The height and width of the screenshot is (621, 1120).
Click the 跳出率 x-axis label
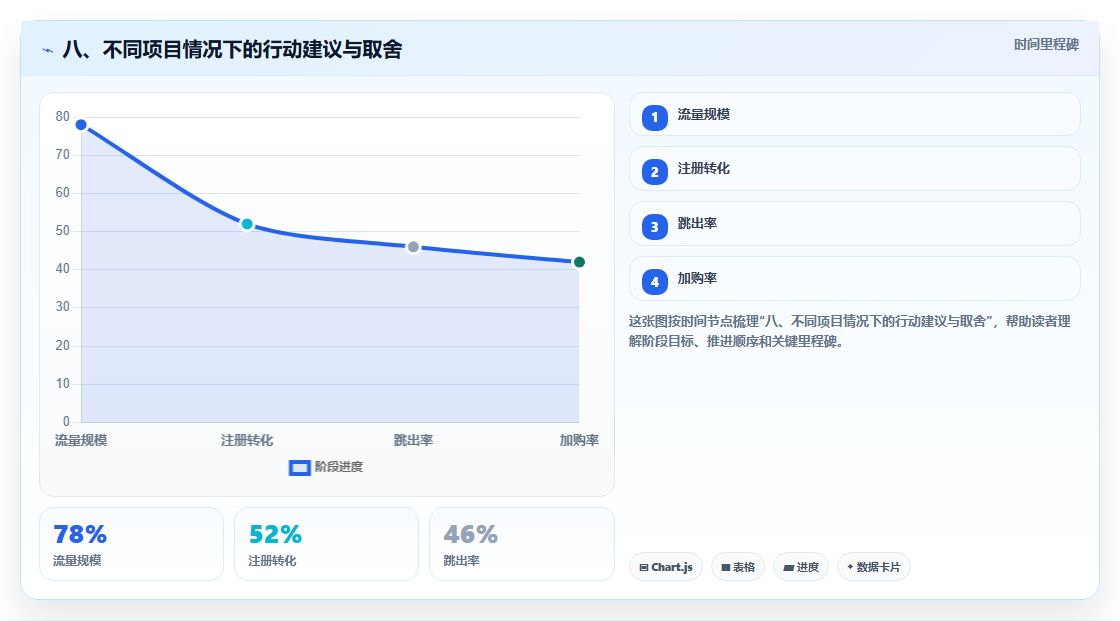click(x=413, y=441)
